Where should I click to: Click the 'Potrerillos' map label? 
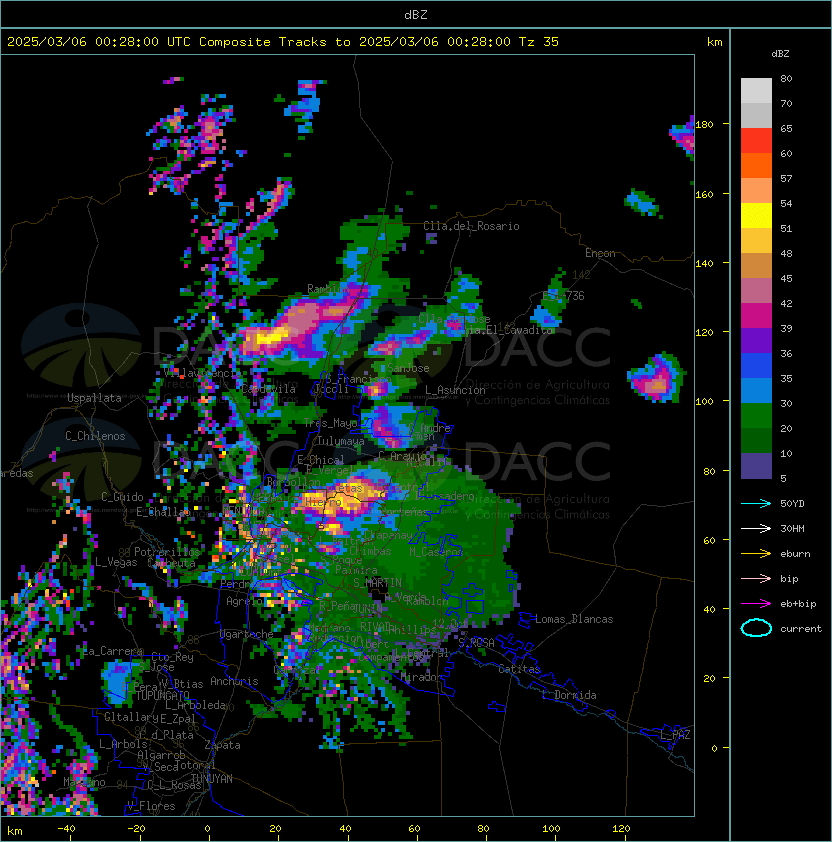pos(167,552)
